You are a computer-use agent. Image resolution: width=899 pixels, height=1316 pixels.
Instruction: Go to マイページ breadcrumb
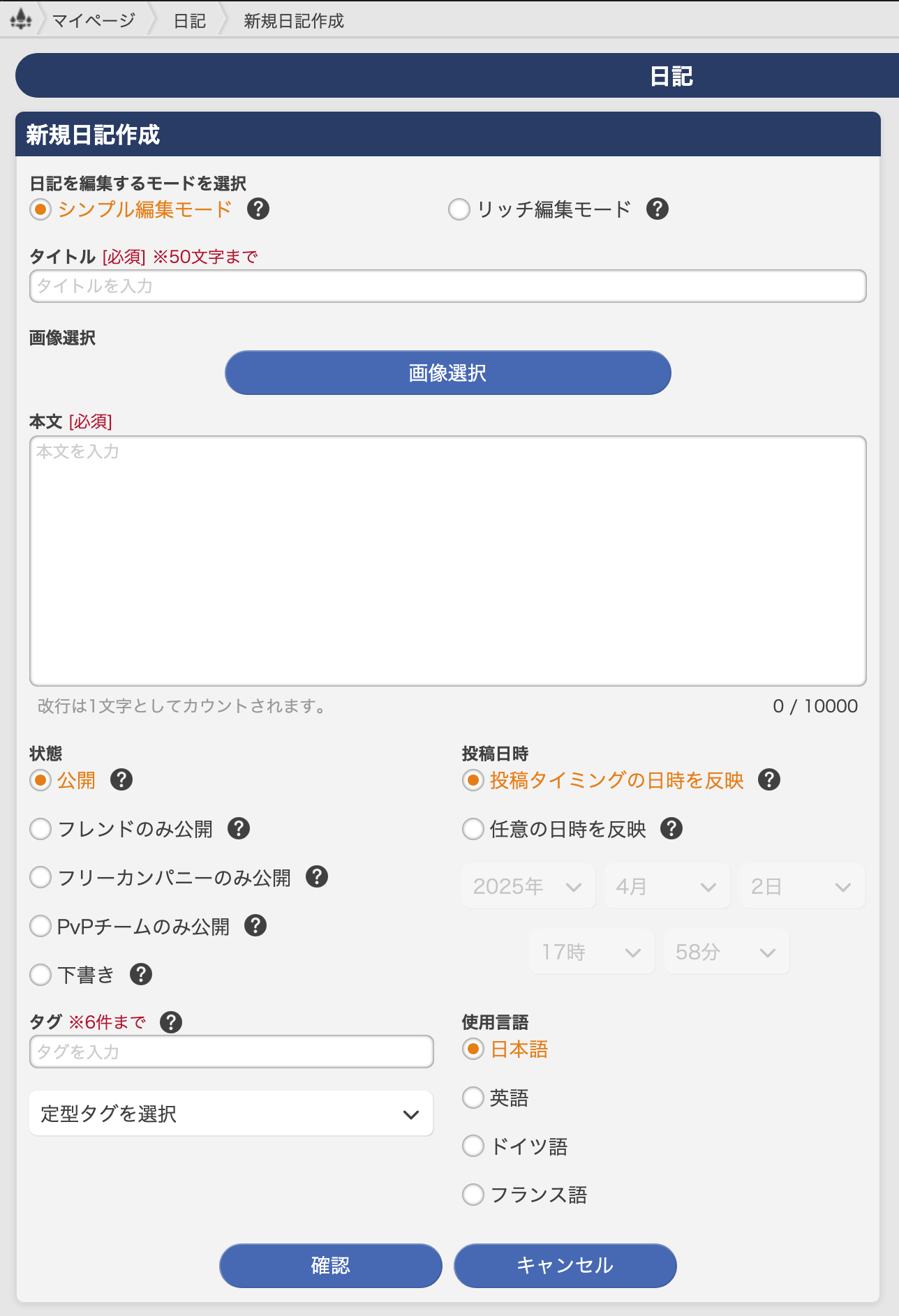(94, 20)
